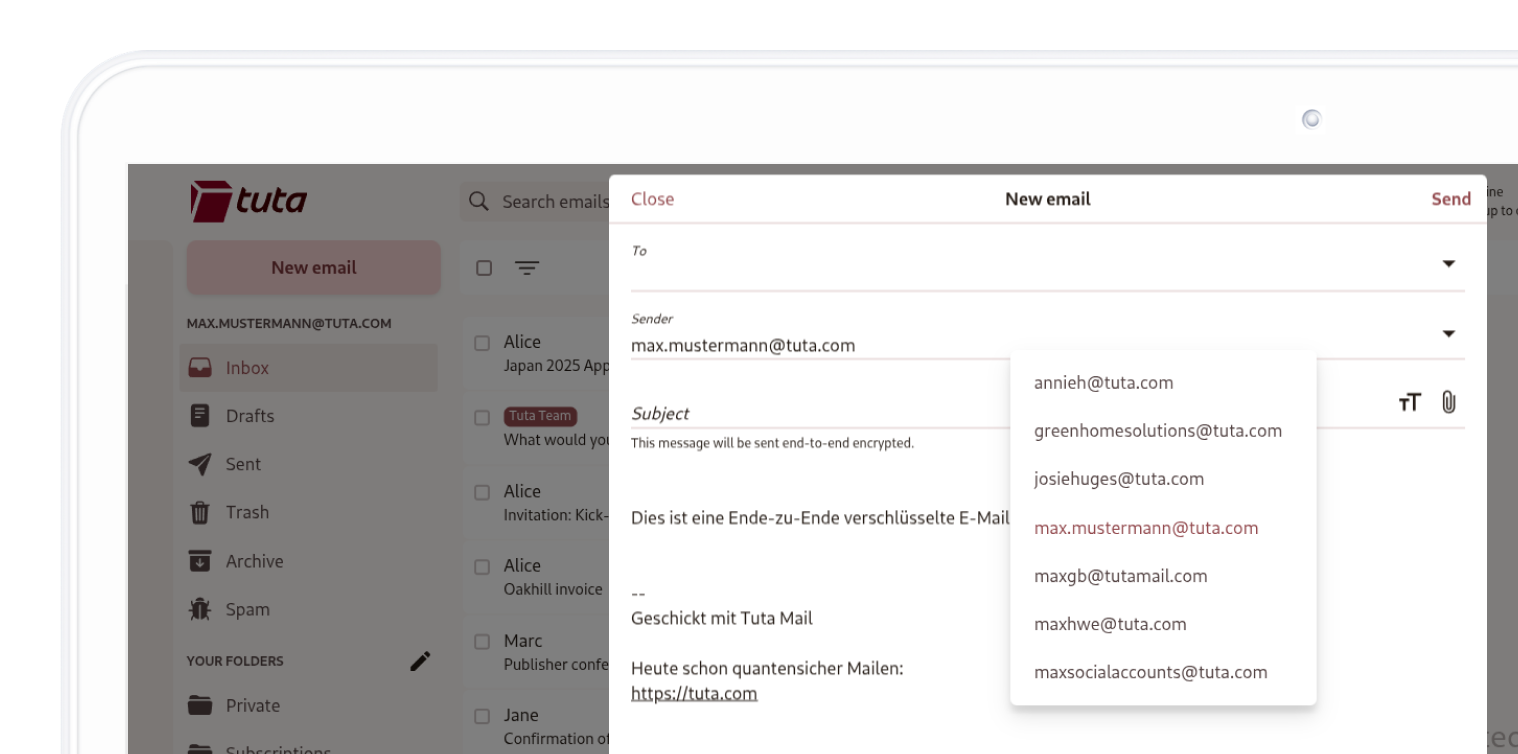Edit folders with the pencil icon
This screenshot has height=754, width=1518.
pyautogui.click(x=420, y=661)
